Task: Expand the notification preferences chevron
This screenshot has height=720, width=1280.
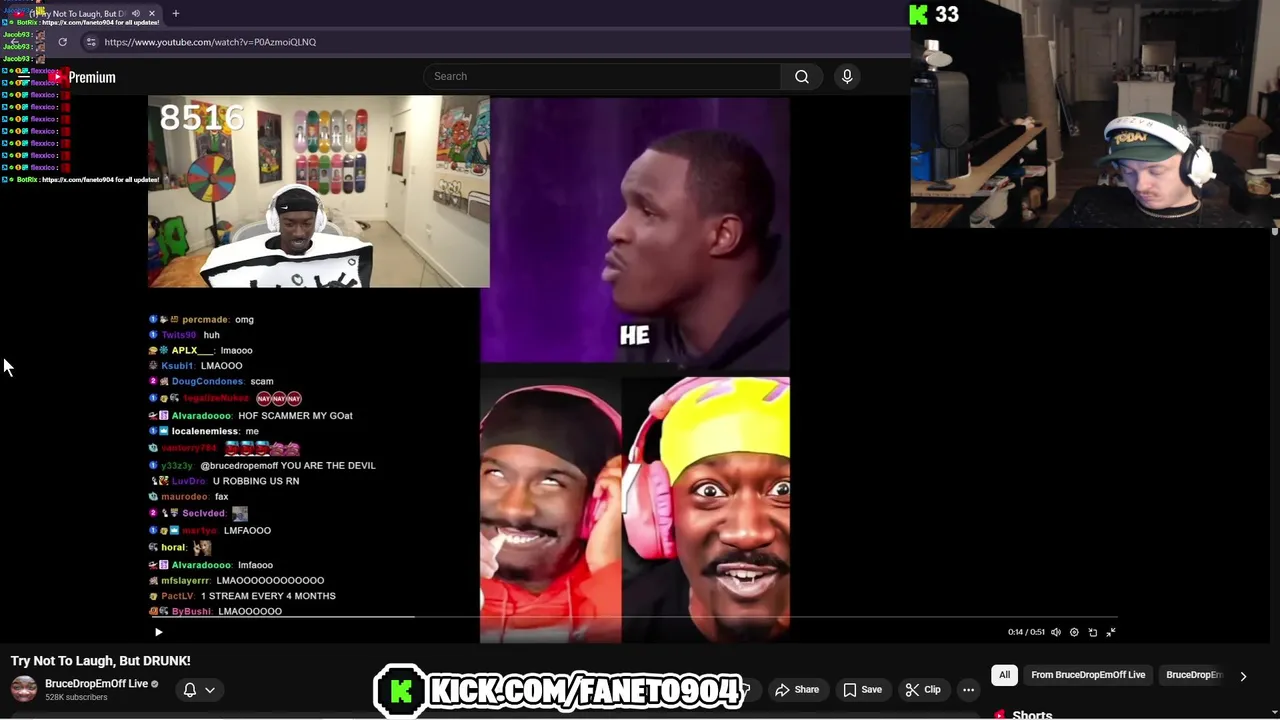Action: coord(210,689)
